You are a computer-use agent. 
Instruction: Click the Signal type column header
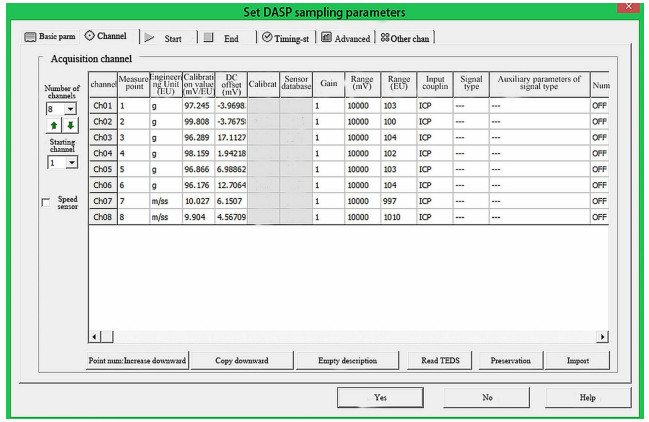click(471, 84)
